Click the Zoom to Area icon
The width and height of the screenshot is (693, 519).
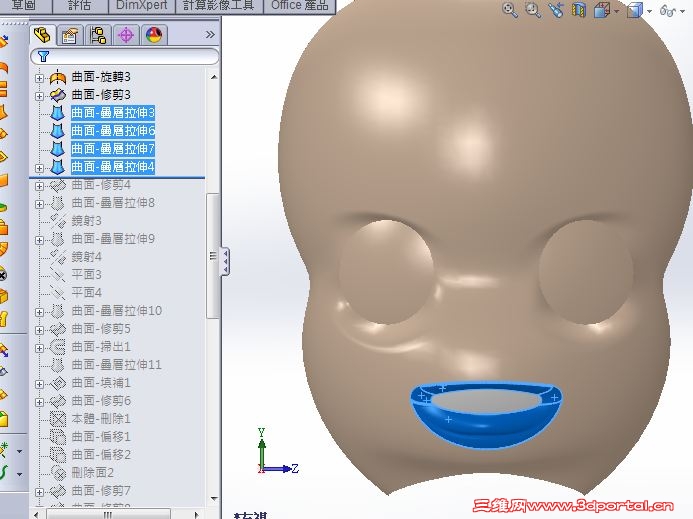click(533, 10)
